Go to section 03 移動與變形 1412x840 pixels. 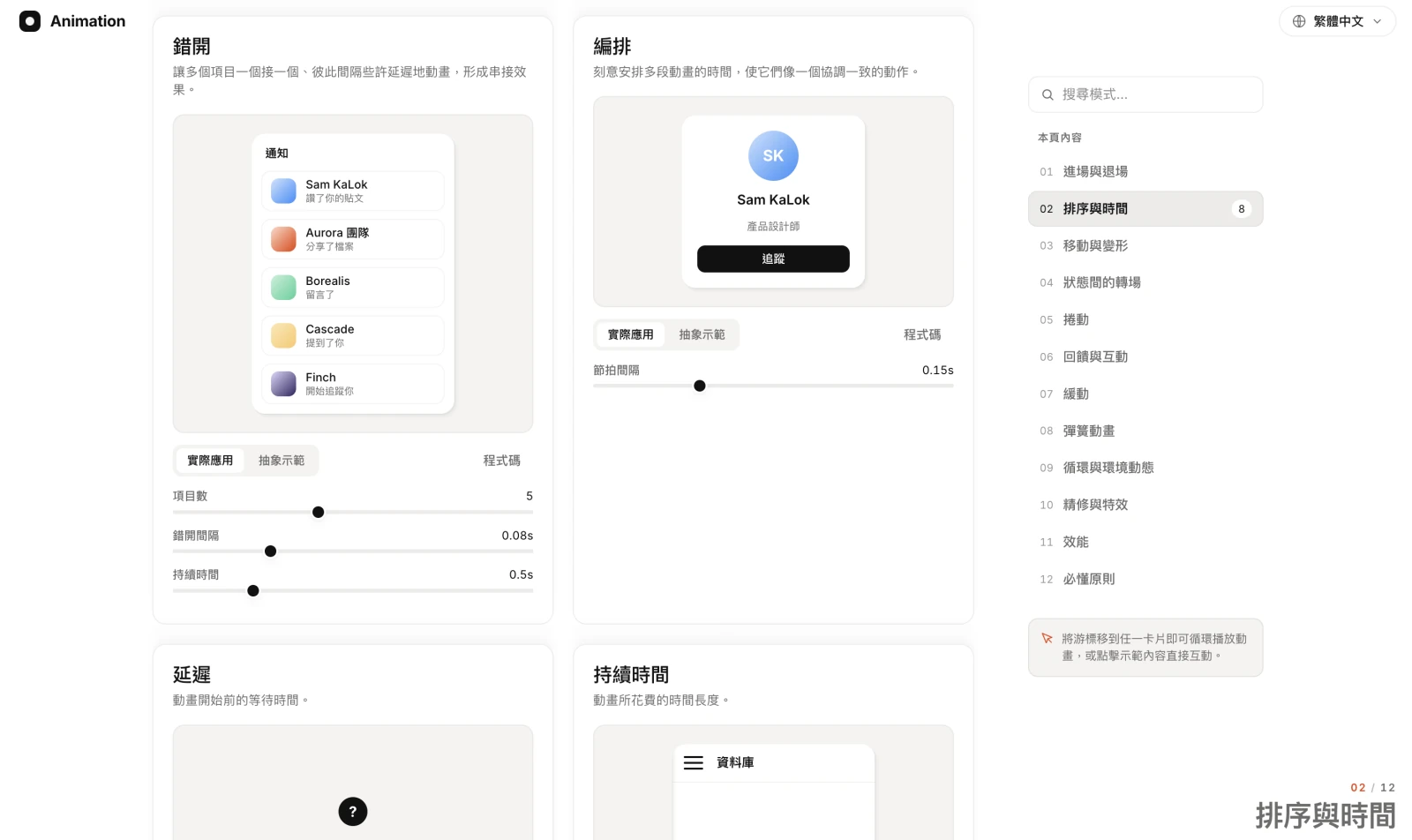point(1145,246)
